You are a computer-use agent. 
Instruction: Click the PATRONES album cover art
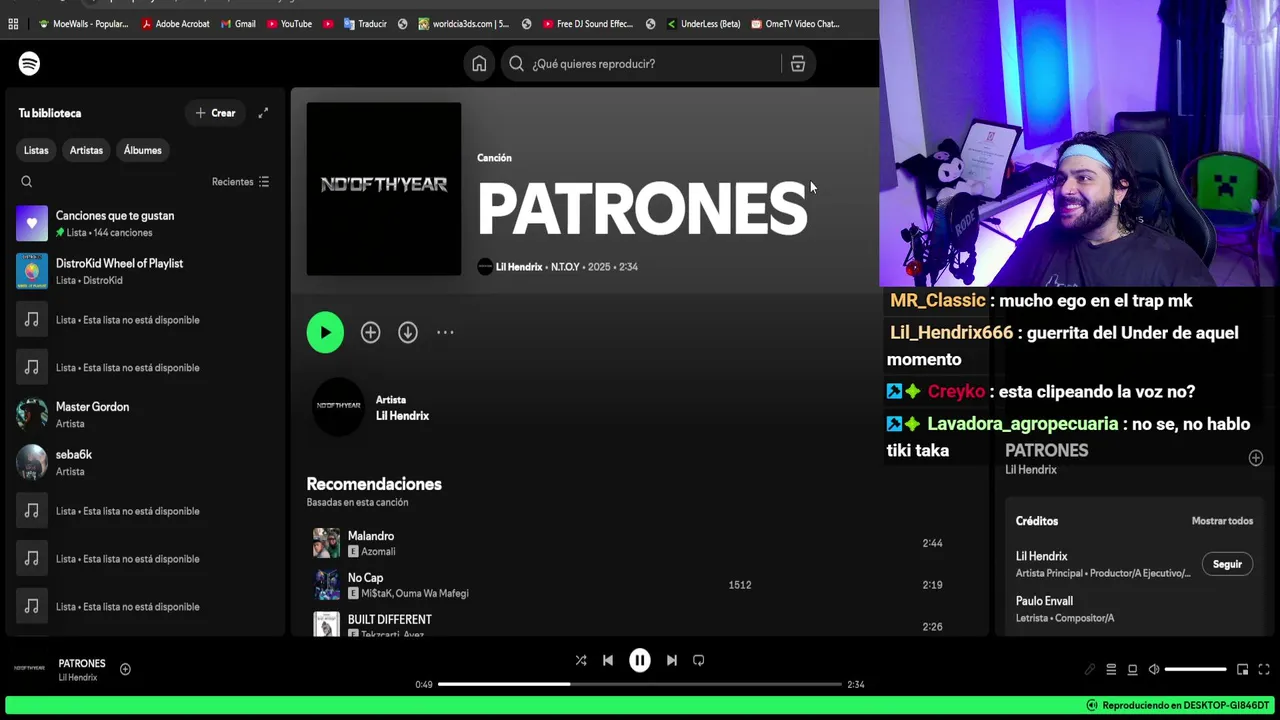384,189
